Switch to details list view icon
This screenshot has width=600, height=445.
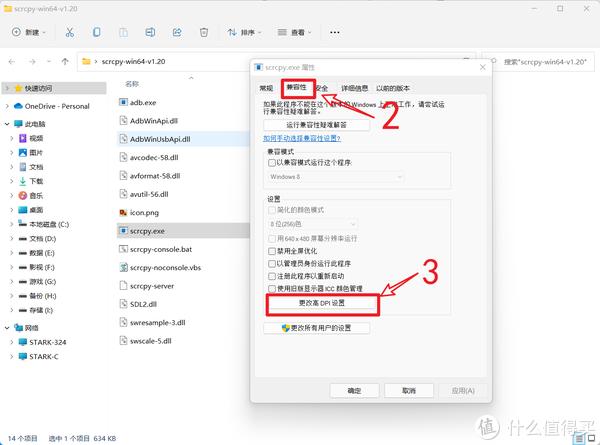tap(579, 438)
